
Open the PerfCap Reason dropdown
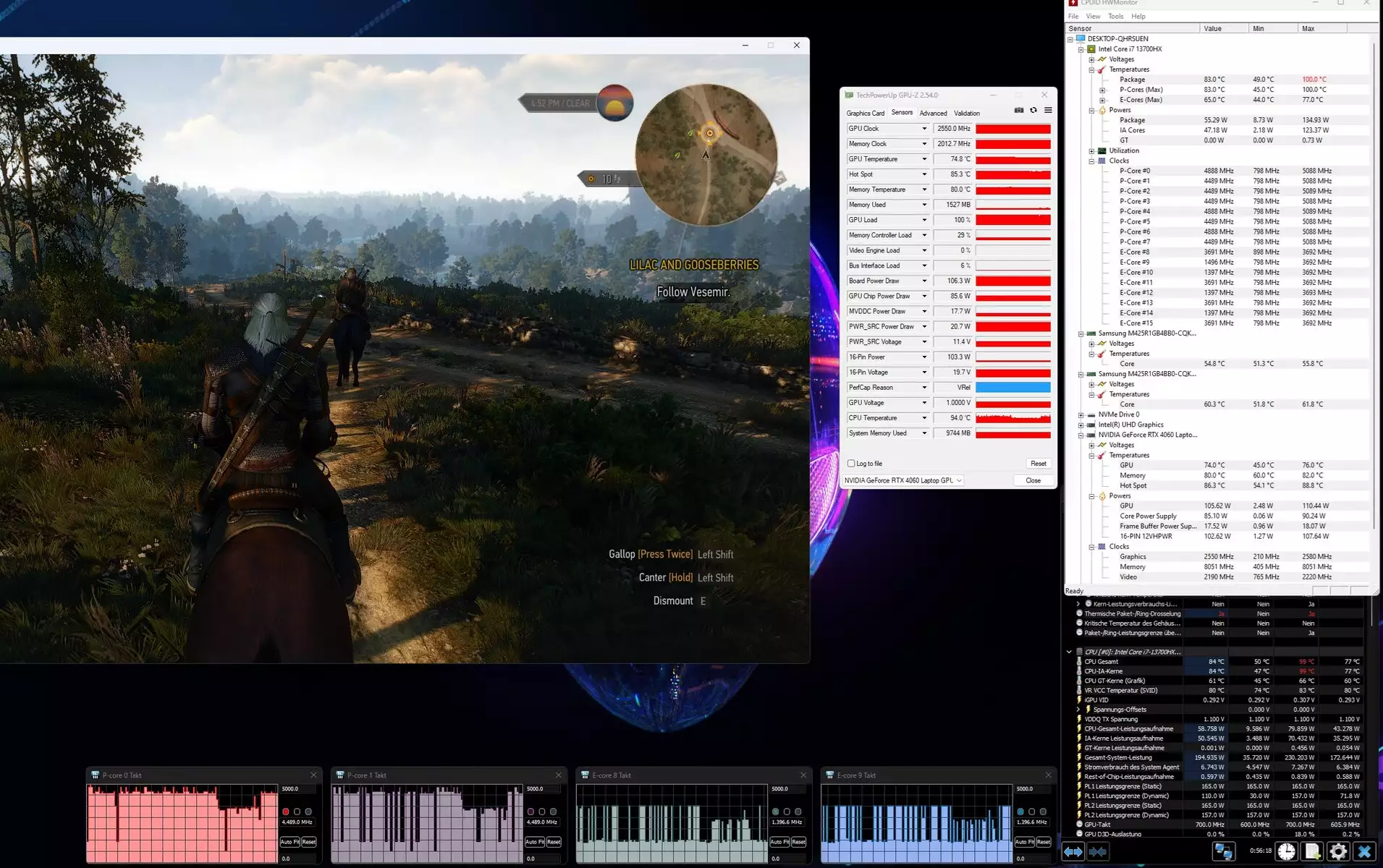924,388
